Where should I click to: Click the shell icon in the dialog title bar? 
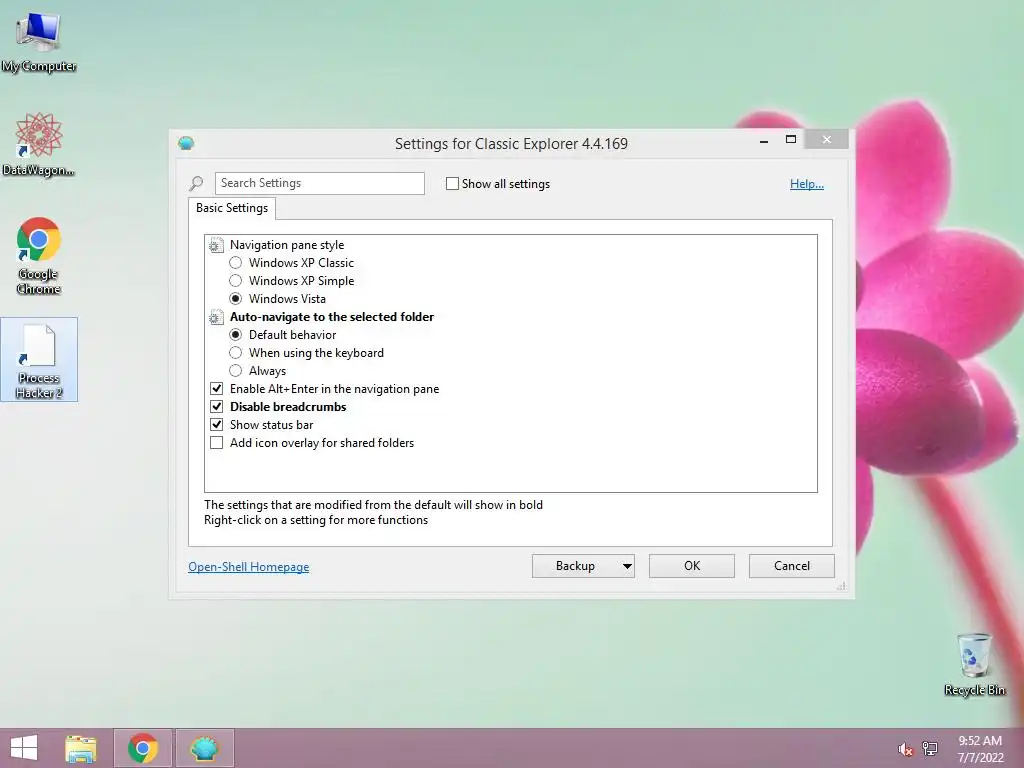(x=186, y=143)
